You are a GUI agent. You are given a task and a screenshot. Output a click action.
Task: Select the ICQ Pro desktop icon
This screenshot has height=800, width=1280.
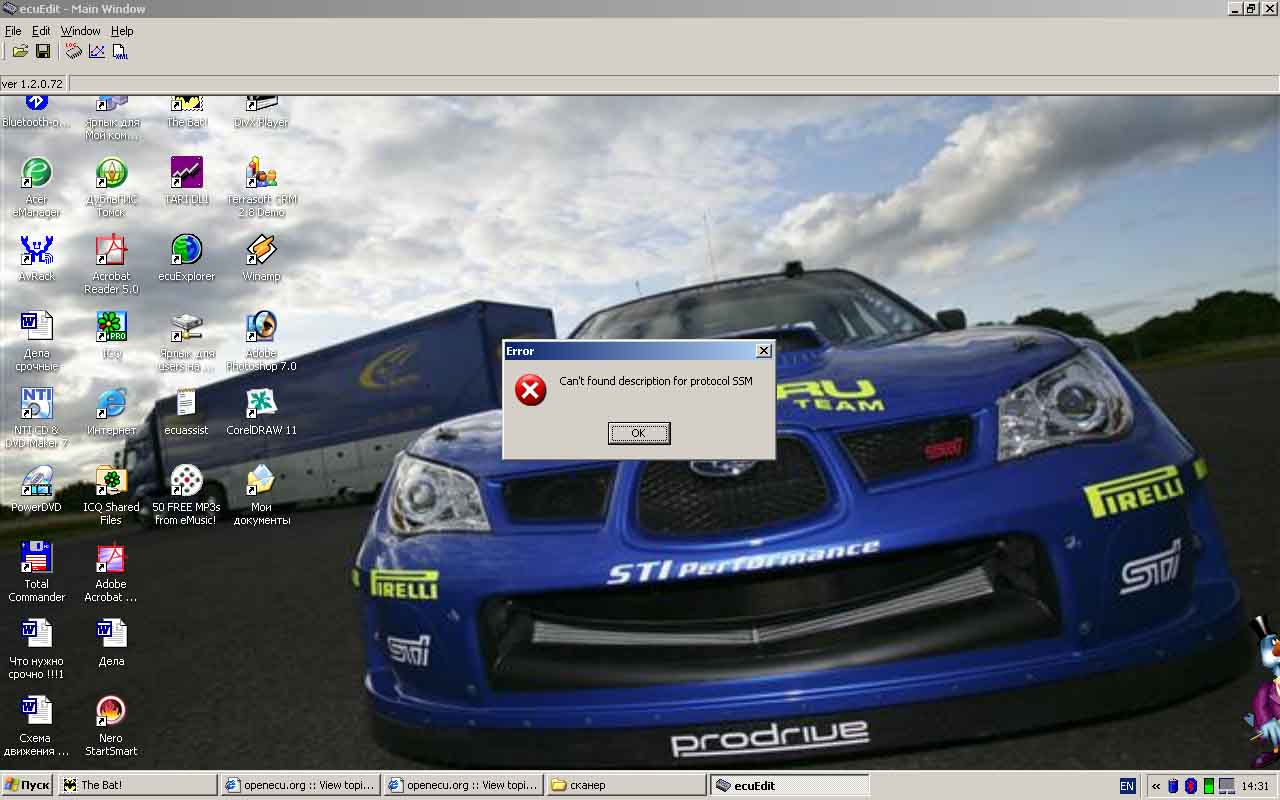(x=111, y=335)
